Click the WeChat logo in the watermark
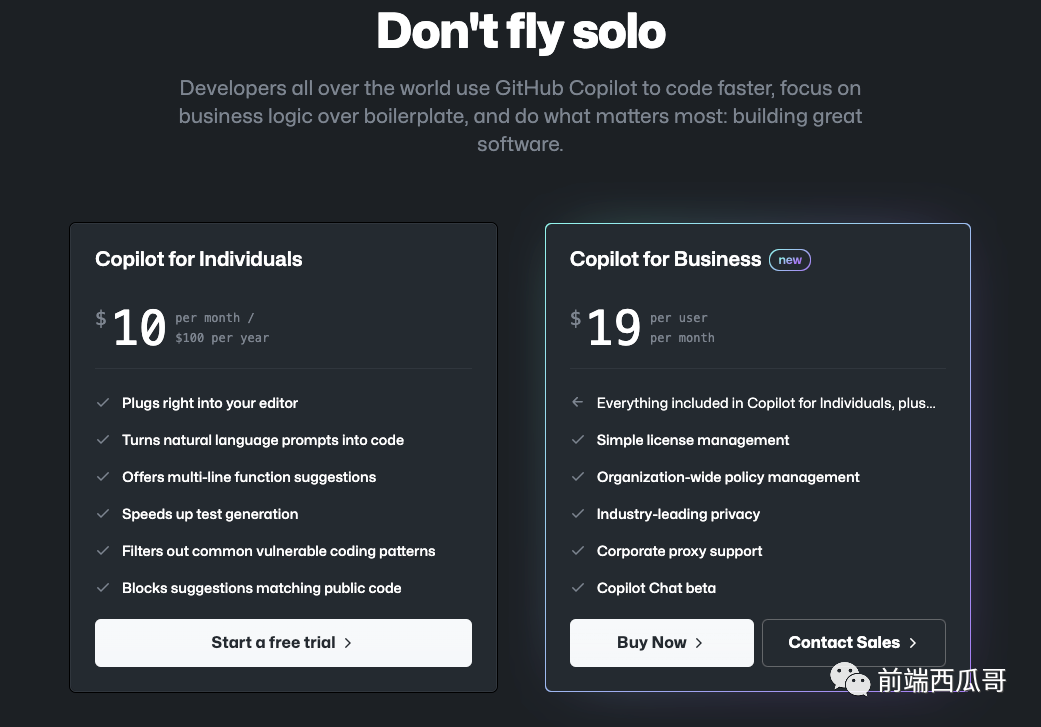 click(850, 679)
